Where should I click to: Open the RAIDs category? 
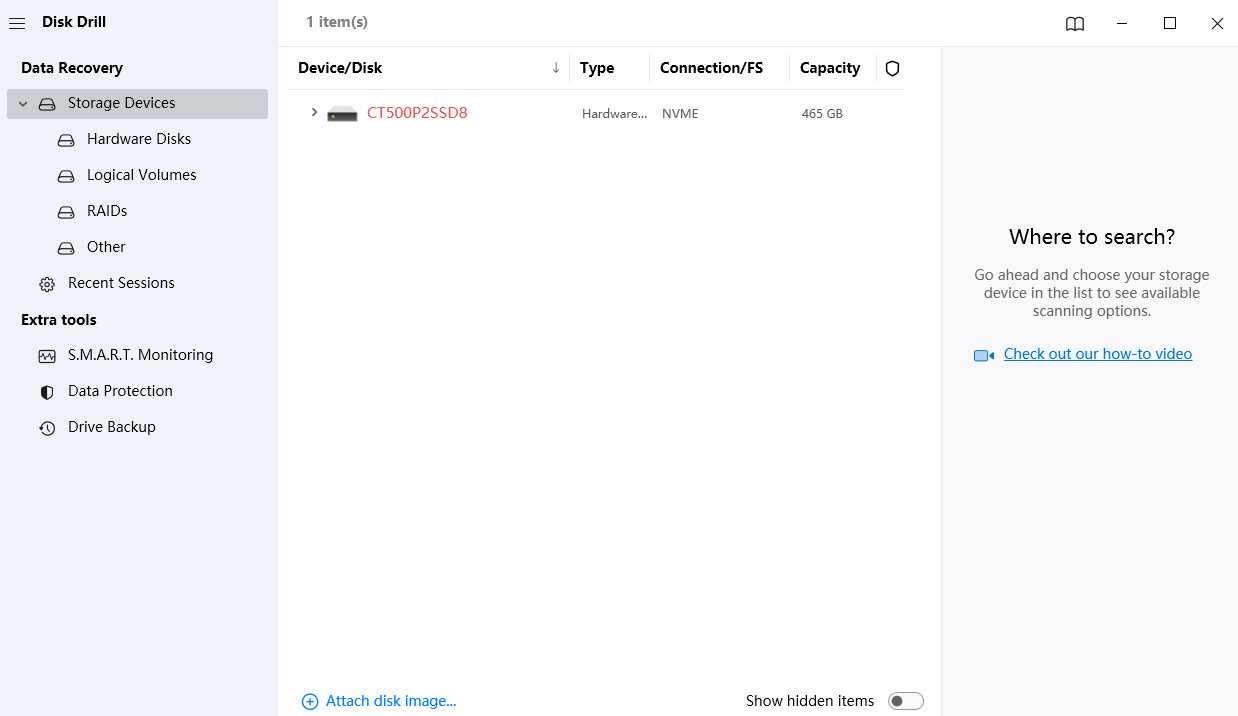[107, 211]
